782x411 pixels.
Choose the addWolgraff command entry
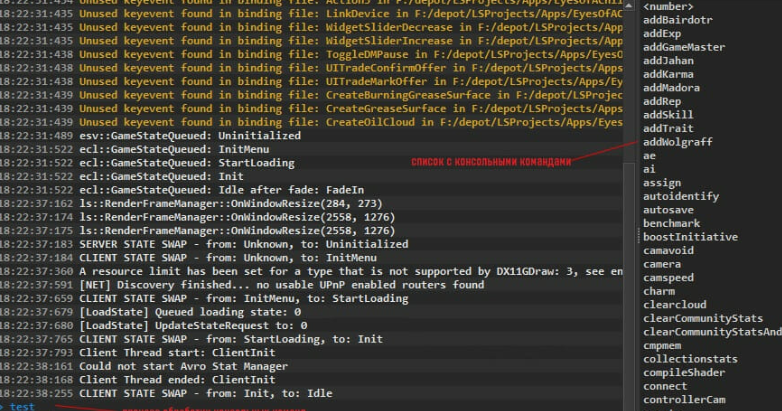coord(677,142)
